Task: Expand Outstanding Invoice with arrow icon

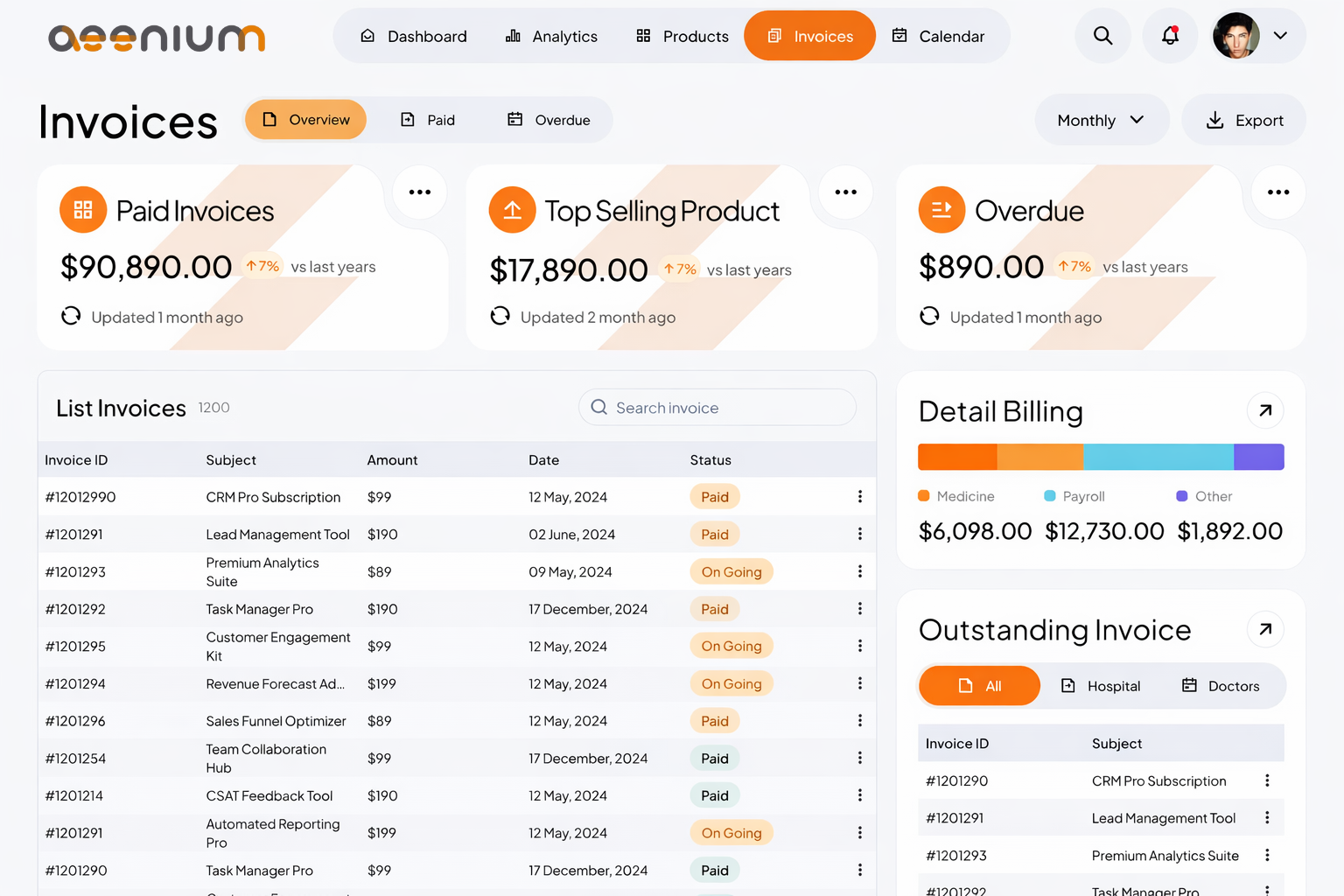Action: (1264, 629)
